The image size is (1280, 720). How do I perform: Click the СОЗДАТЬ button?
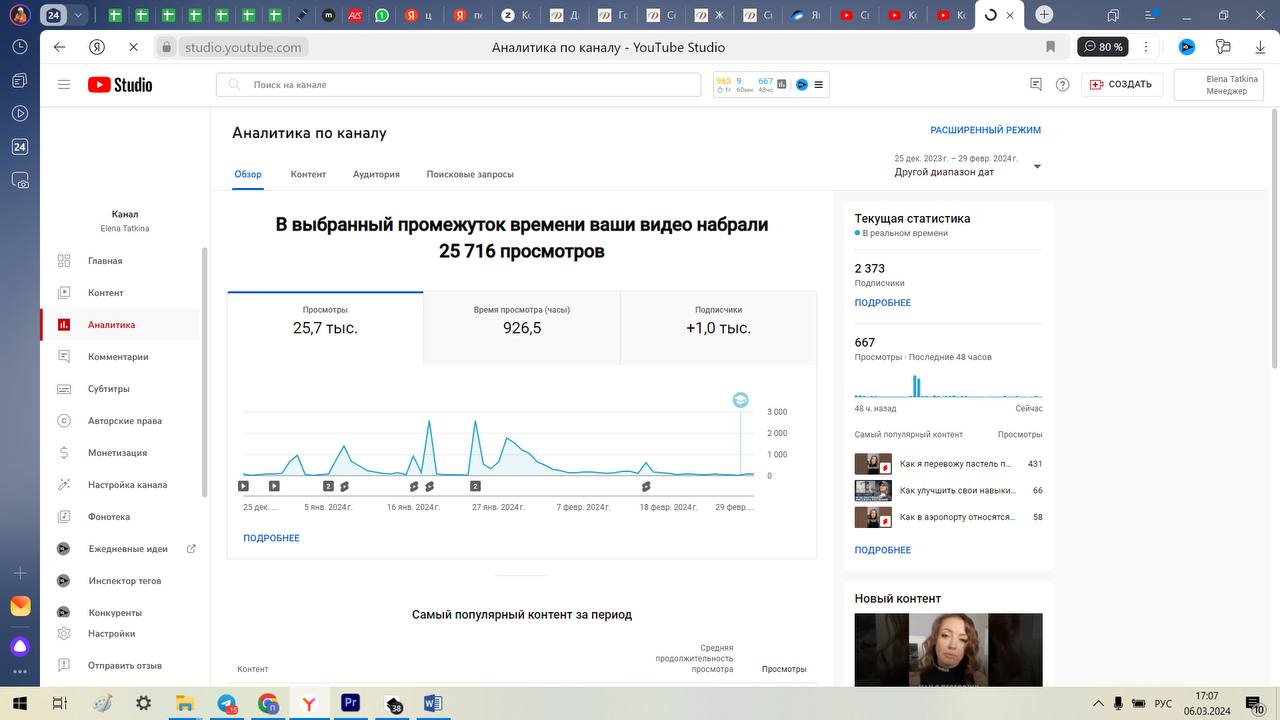click(x=1121, y=85)
